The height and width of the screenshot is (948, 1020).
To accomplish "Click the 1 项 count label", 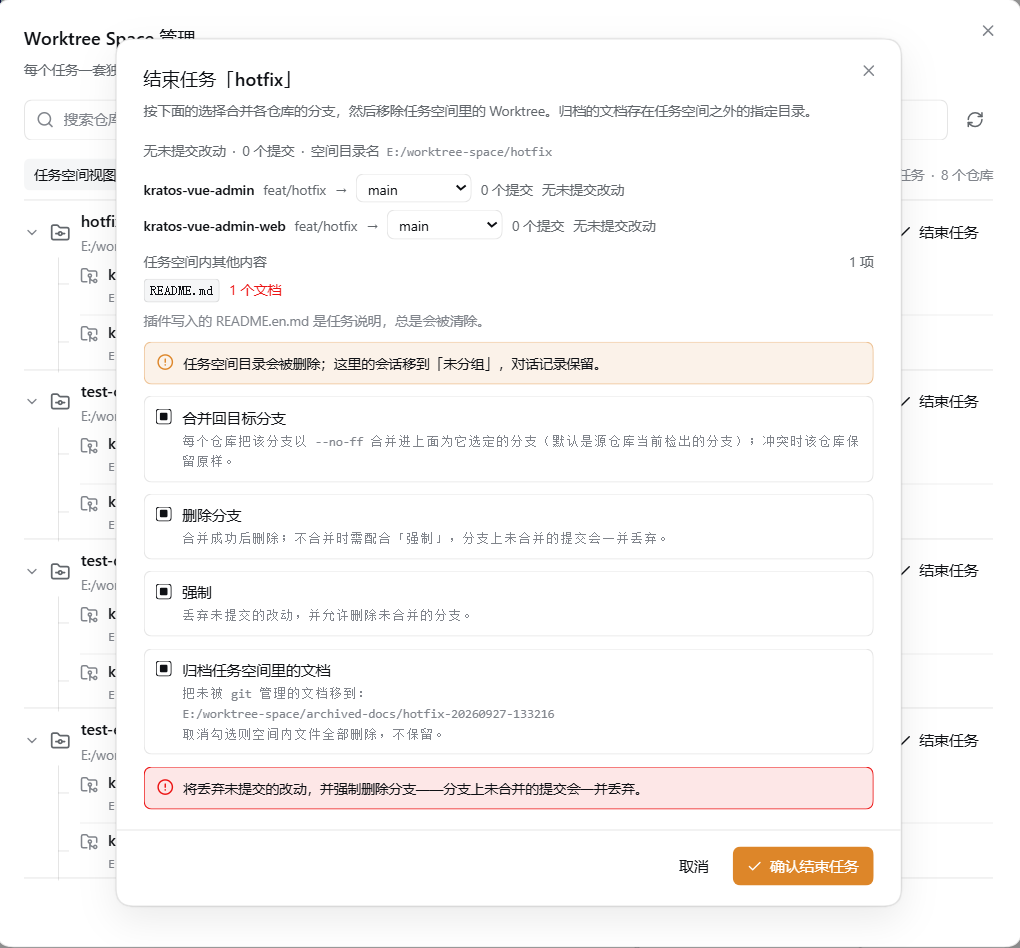I will [x=861, y=262].
